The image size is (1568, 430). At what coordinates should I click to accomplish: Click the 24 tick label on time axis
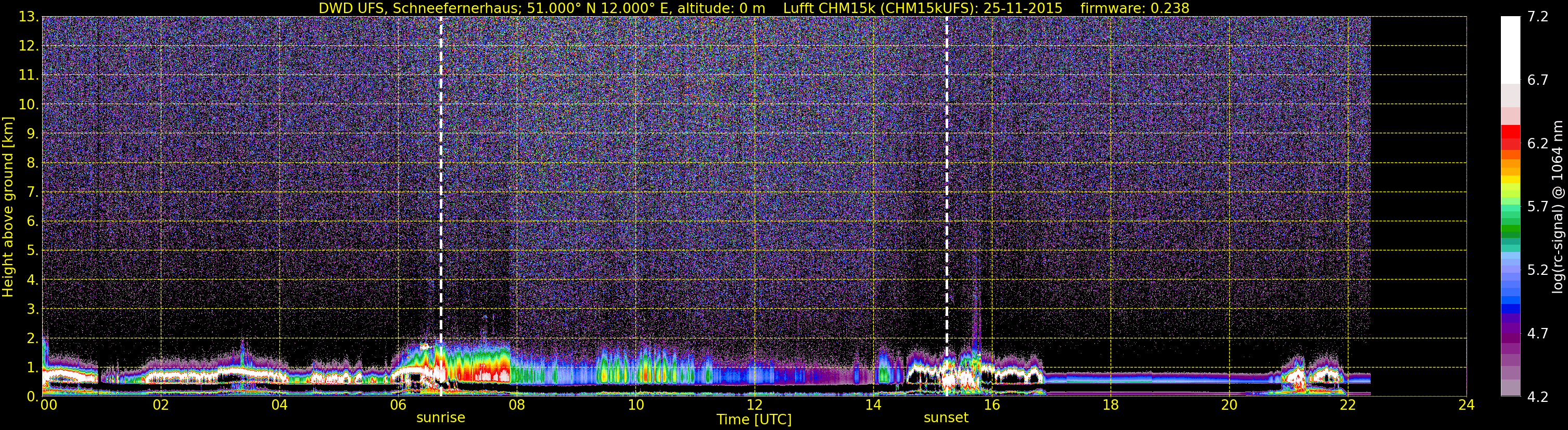pyautogui.click(x=1467, y=406)
